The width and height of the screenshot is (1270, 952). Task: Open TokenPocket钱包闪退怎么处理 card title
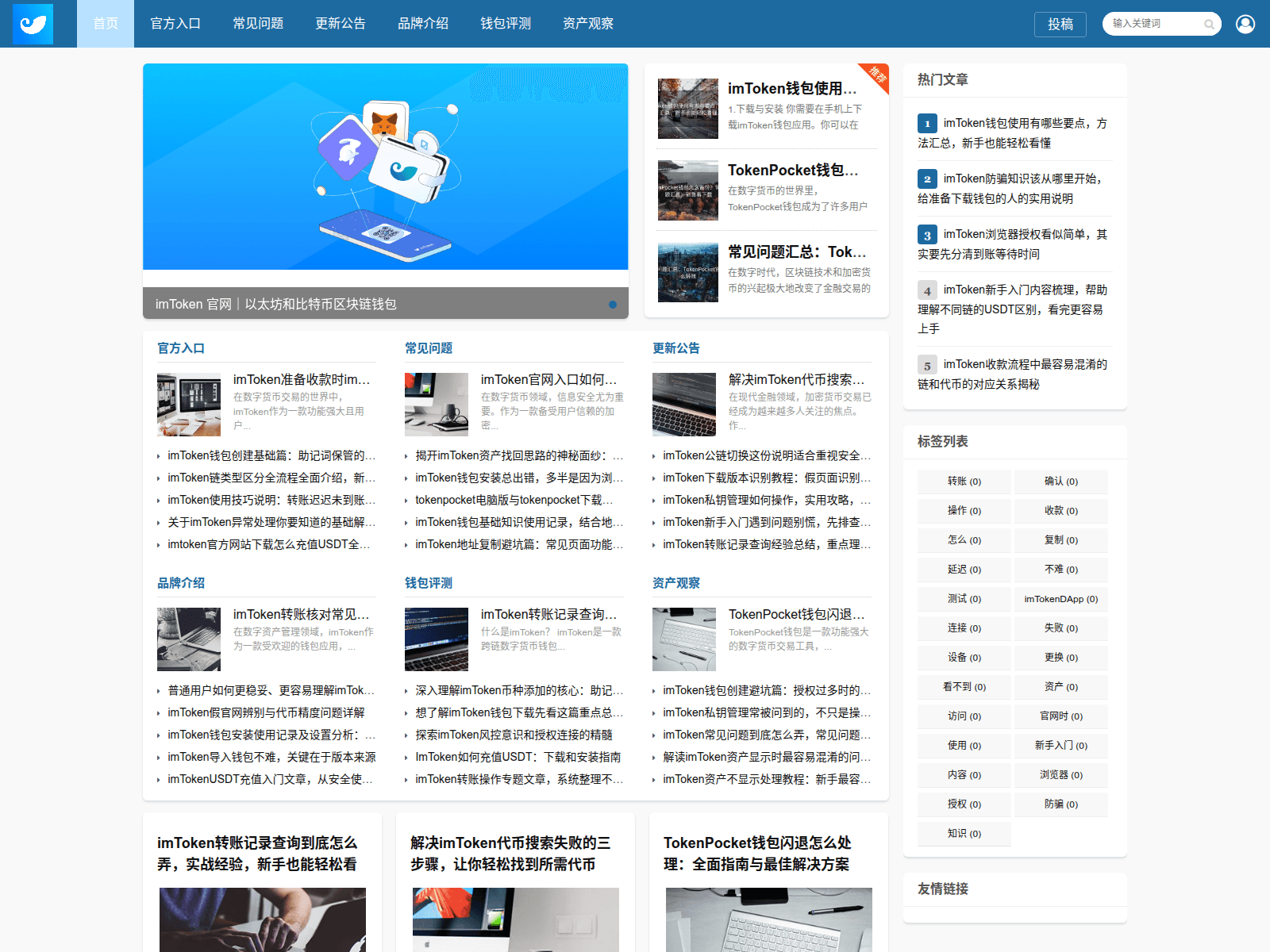tap(758, 854)
